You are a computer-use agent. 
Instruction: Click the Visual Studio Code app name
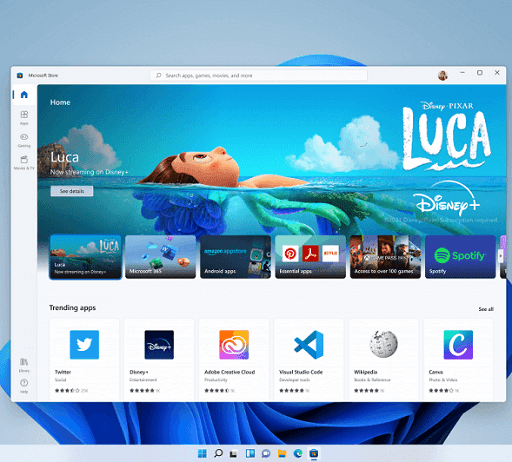click(301, 372)
